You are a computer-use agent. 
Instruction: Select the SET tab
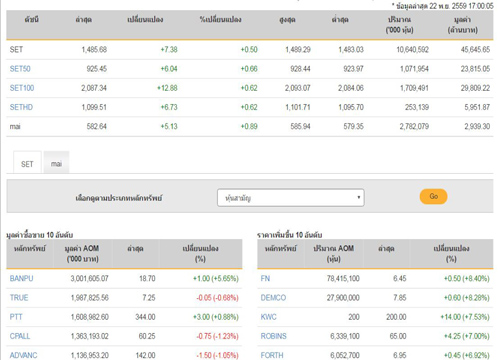pyautogui.click(x=27, y=163)
